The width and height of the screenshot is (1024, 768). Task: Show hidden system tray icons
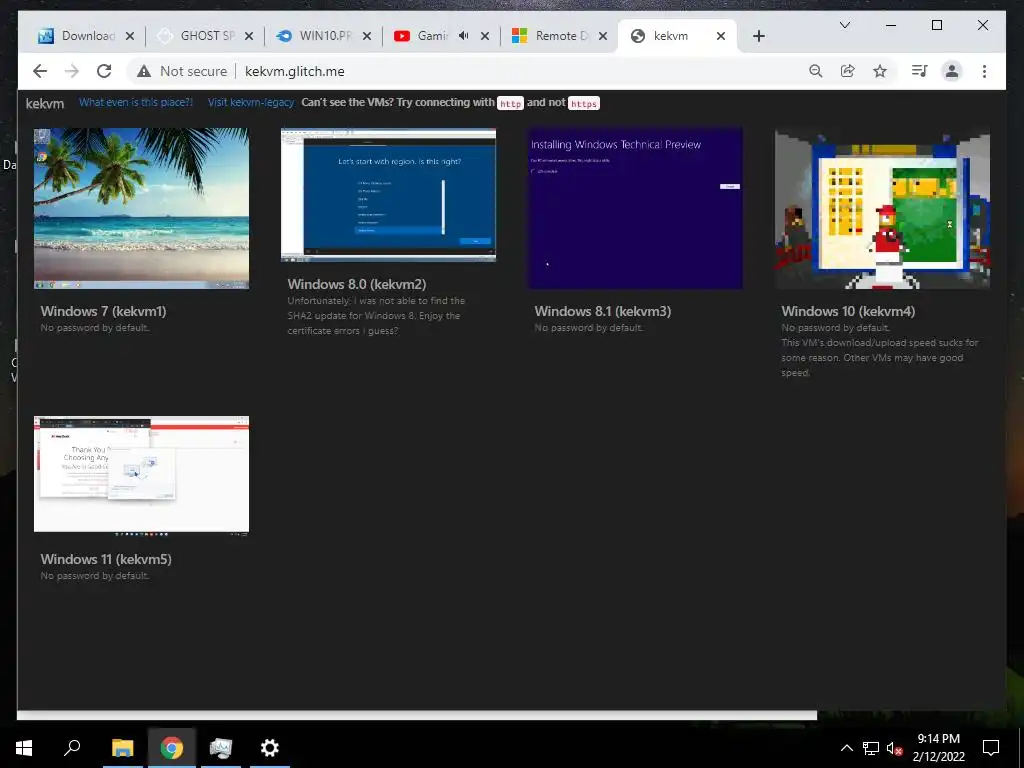tap(846, 748)
